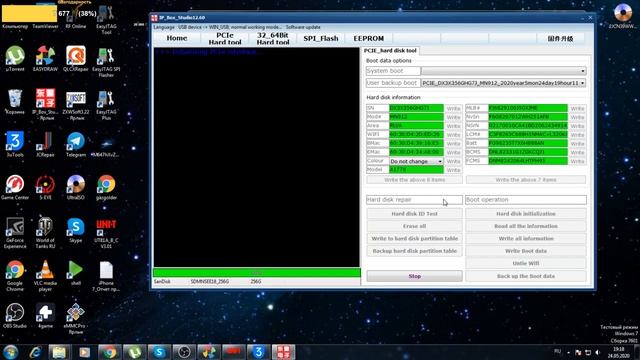Click Erase all button
The image size is (640, 360).
click(x=414, y=226)
